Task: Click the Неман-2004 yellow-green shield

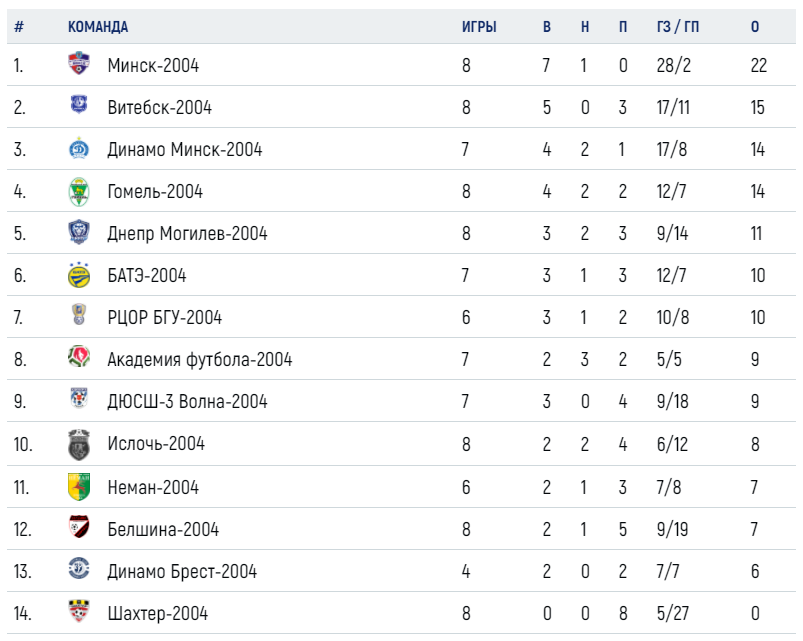Action: [x=79, y=486]
